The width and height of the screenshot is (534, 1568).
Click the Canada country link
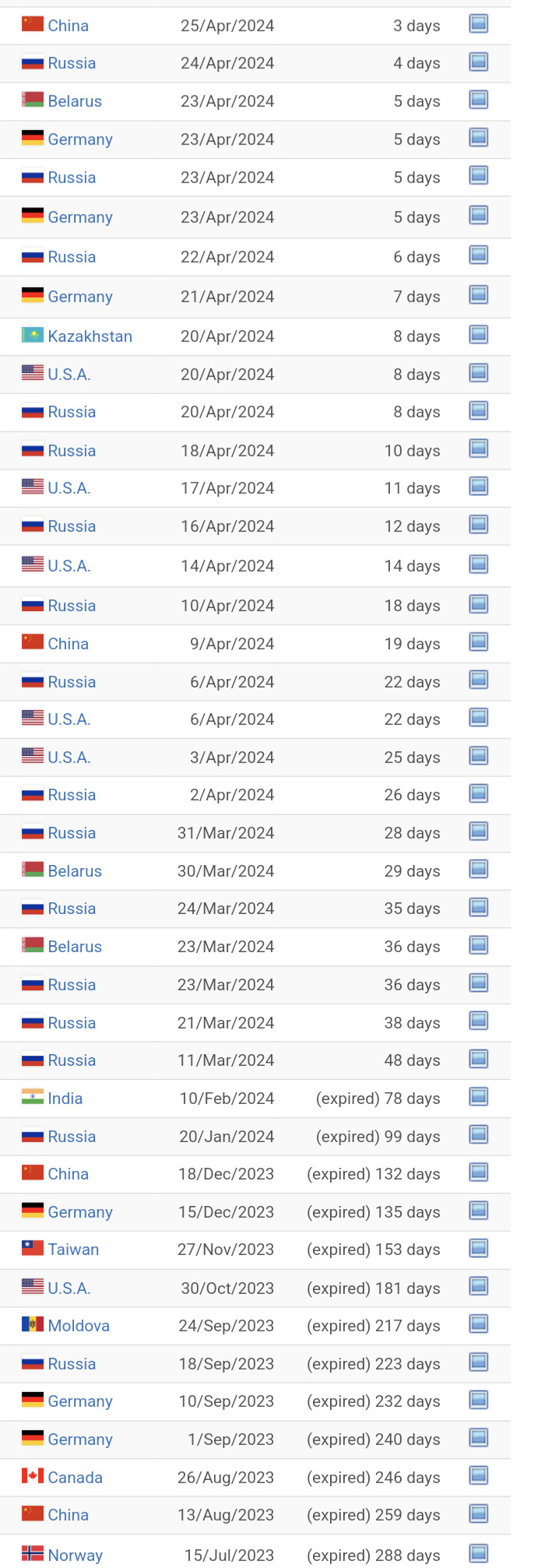tap(75, 1478)
